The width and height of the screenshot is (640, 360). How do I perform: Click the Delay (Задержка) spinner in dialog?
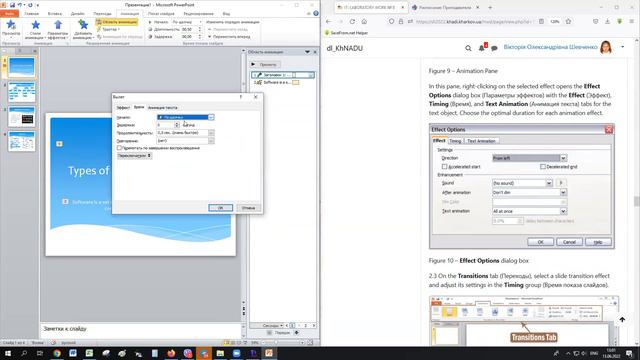click(177, 125)
